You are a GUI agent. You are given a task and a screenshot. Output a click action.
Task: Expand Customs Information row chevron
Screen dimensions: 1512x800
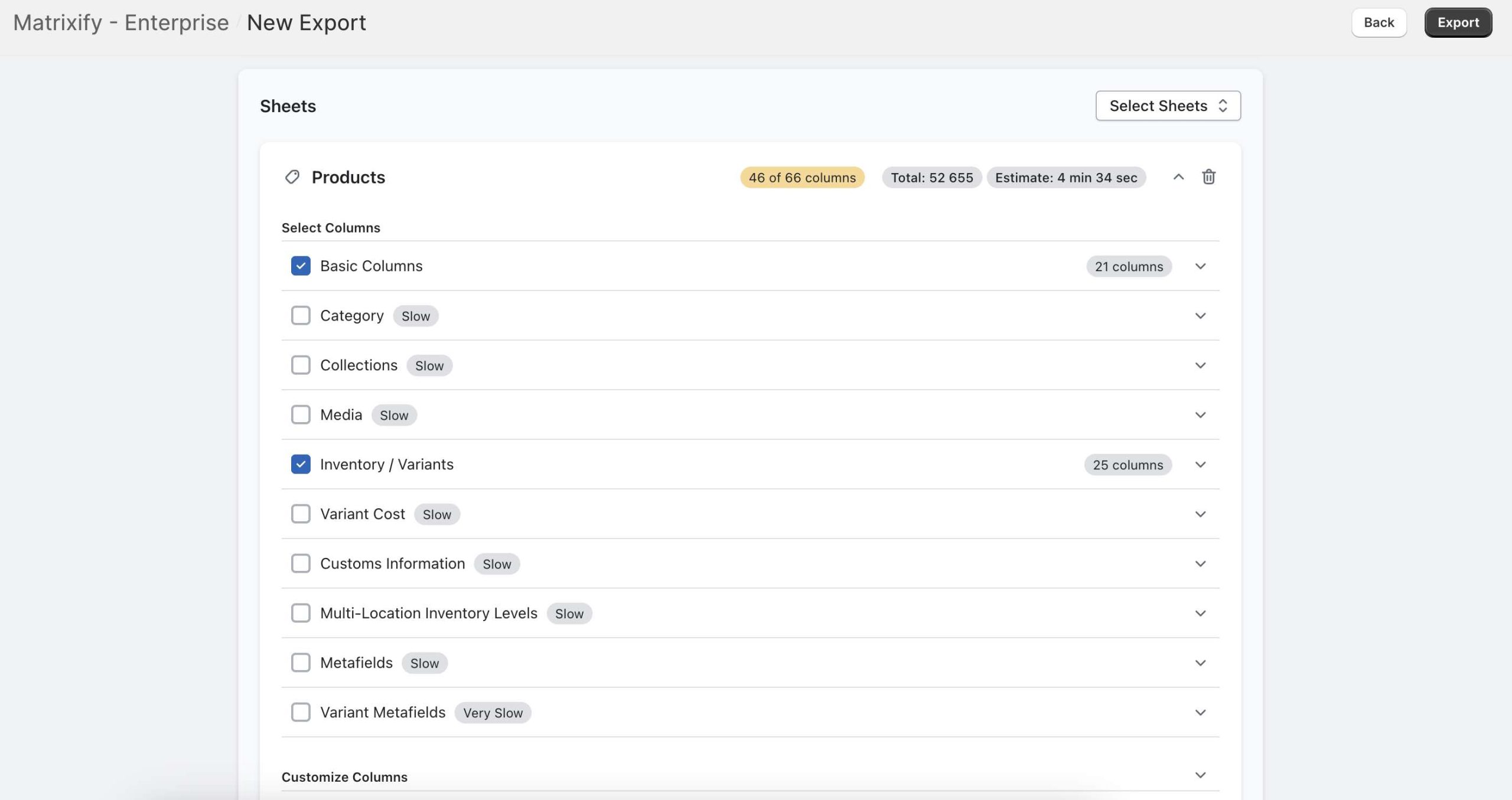point(1200,564)
